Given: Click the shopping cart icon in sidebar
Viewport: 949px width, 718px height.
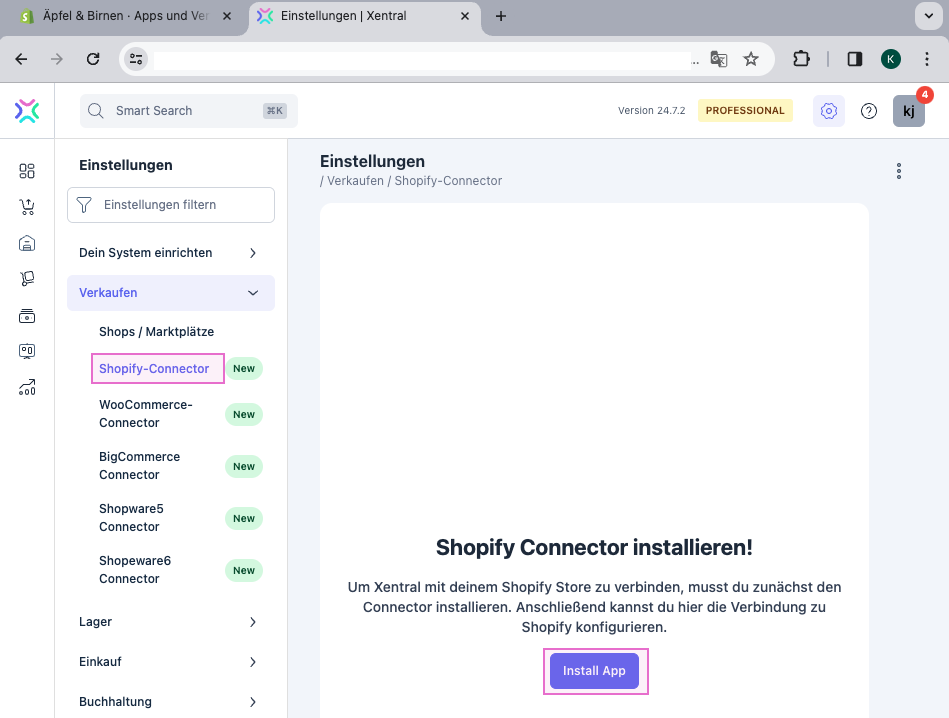Looking at the screenshot, I should pyautogui.click(x=27, y=207).
